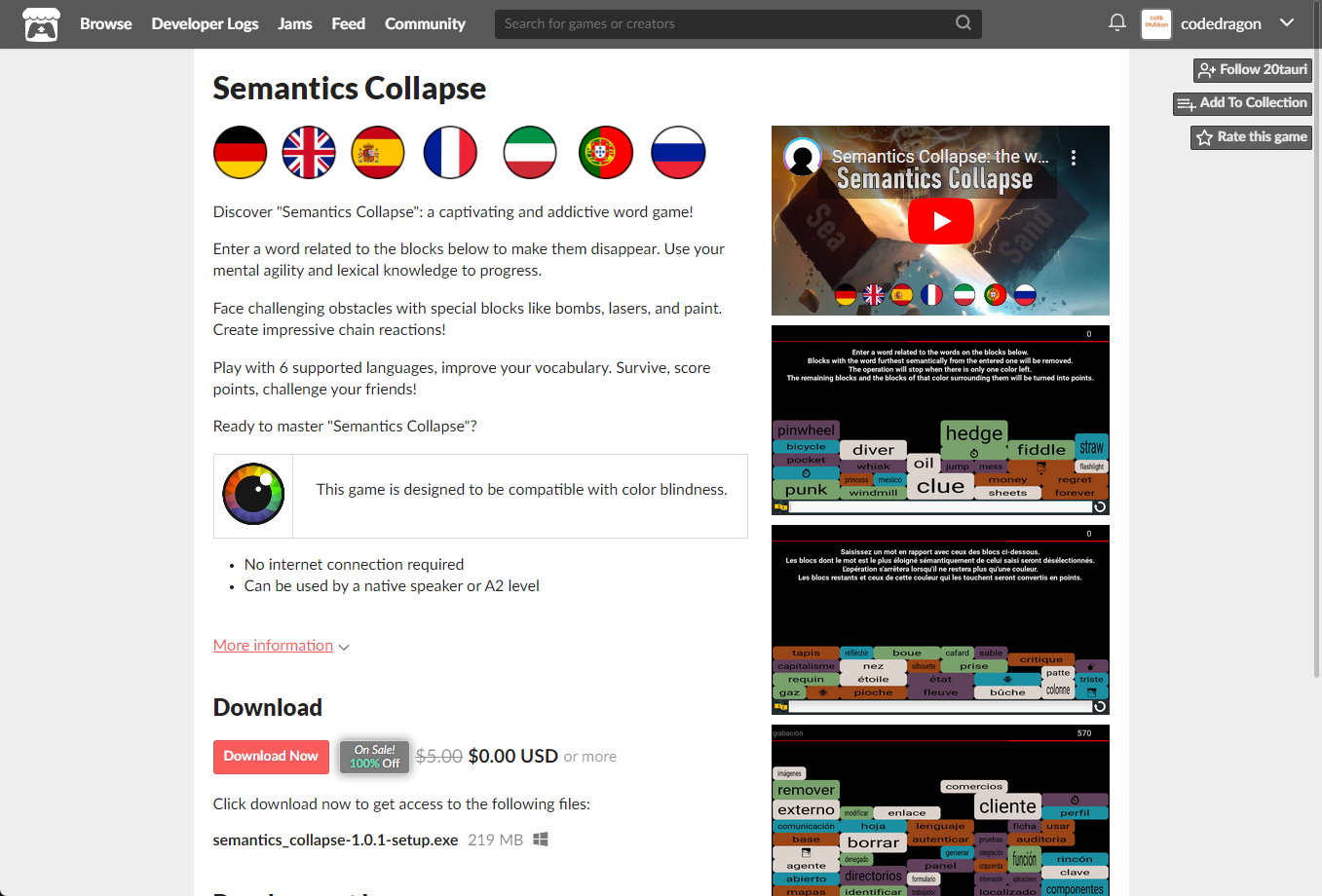Follow 20tauri
The image size is (1322, 896).
(x=1253, y=70)
